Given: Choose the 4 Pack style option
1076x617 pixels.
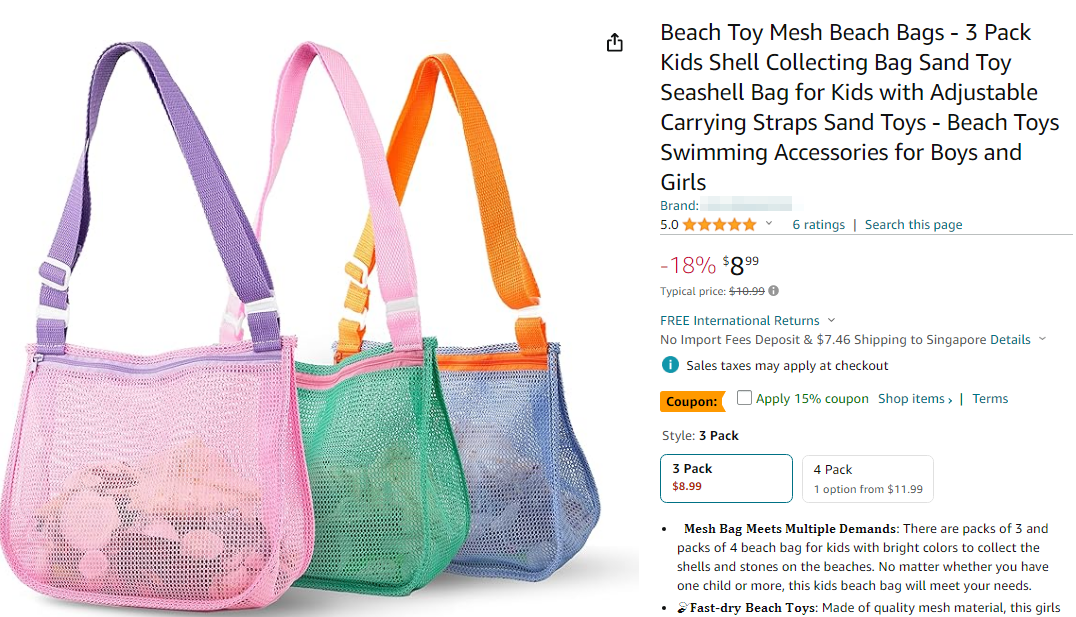Looking at the screenshot, I should (x=867, y=479).
